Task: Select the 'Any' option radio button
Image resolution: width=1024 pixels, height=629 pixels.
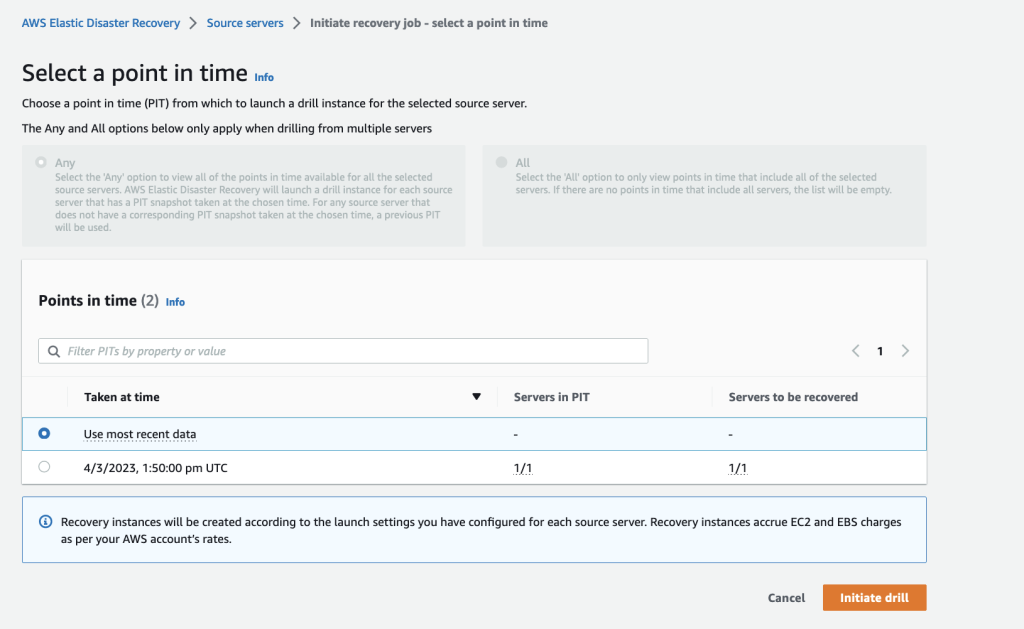Action: pos(40,162)
